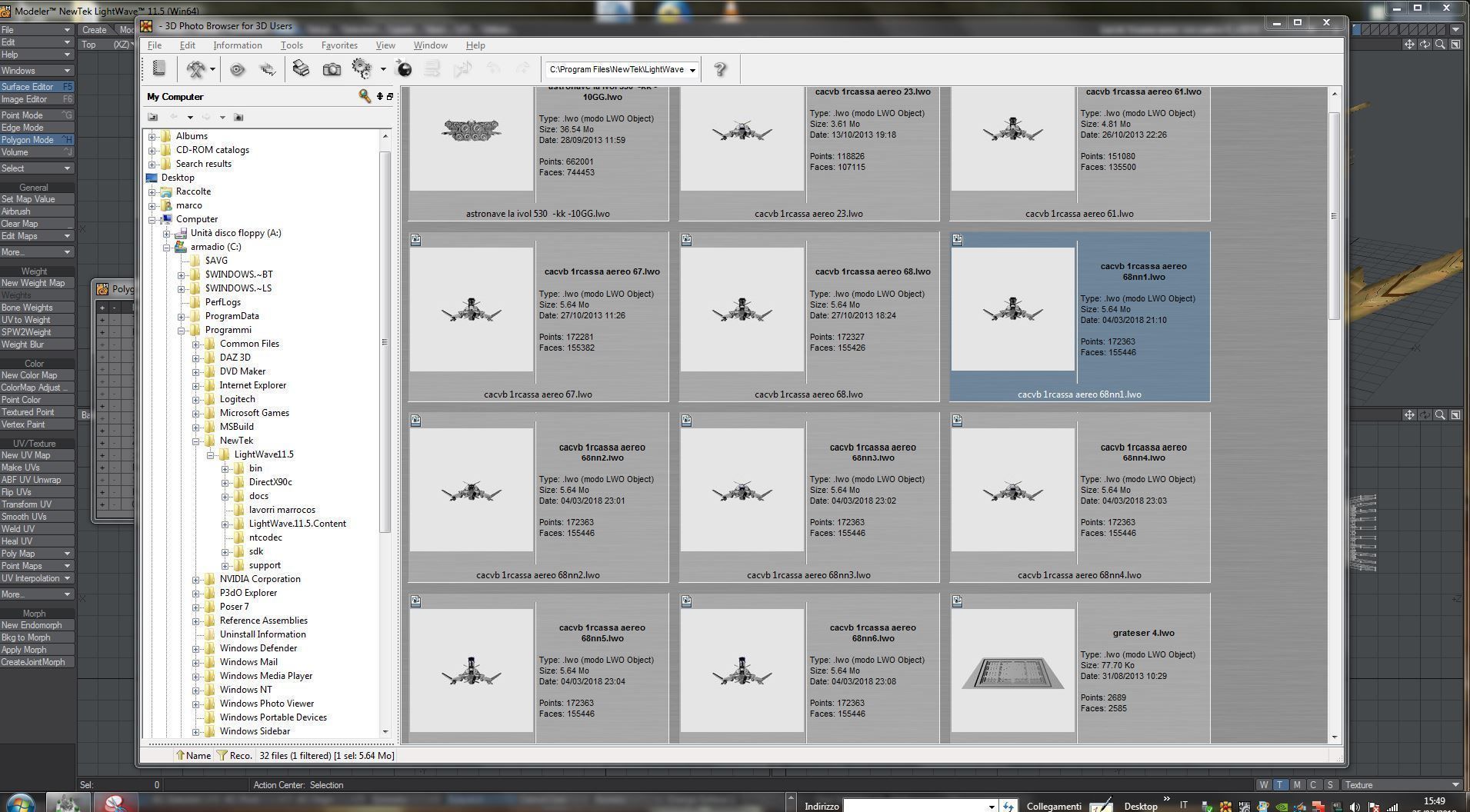The width and height of the screenshot is (1470, 812).
Task: Expand the Albums tree node
Action: (x=152, y=136)
